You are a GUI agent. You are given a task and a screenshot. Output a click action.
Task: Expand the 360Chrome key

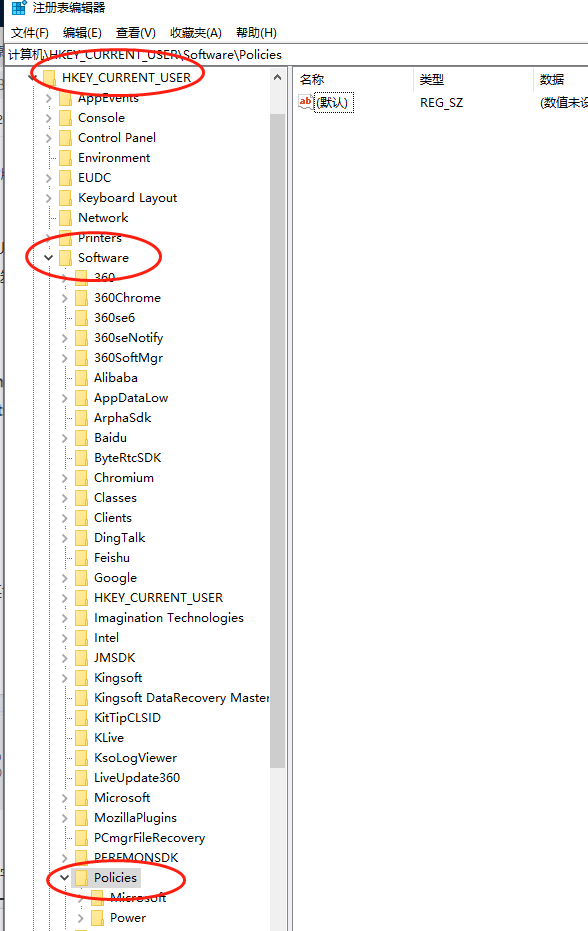(x=64, y=298)
